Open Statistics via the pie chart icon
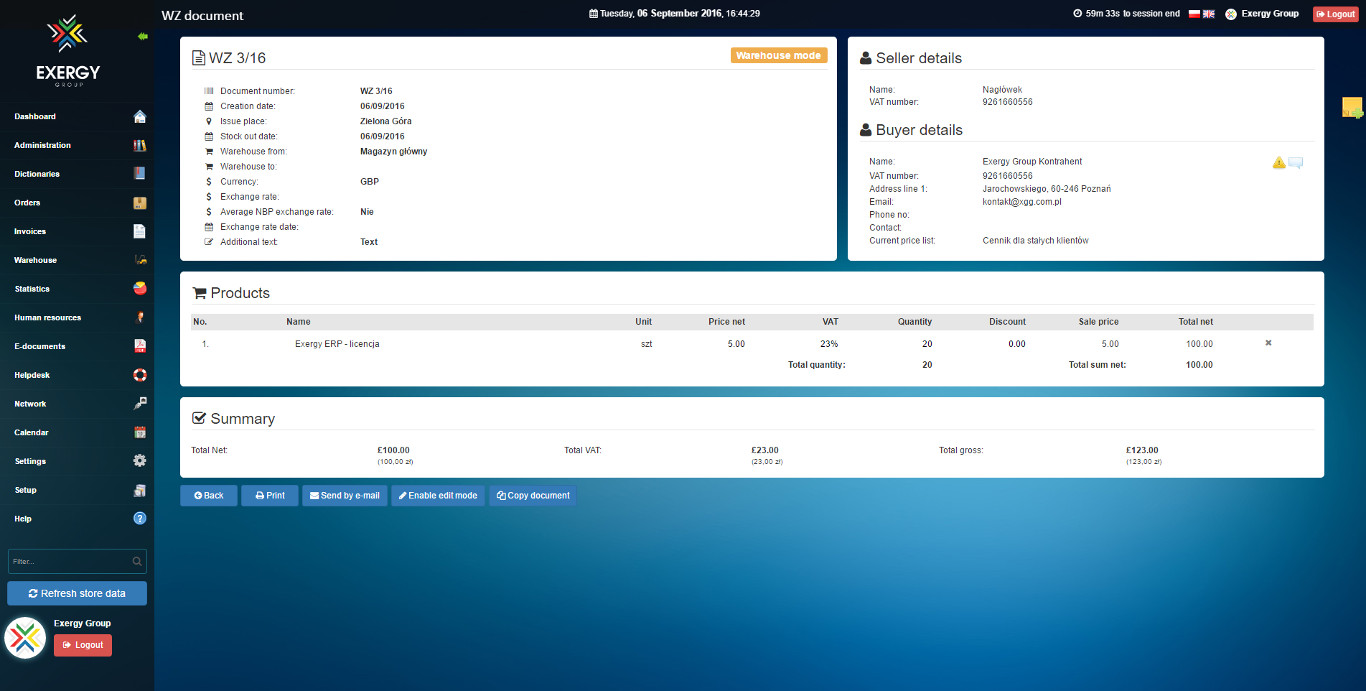Image resolution: width=1366 pixels, height=691 pixels. 140,289
